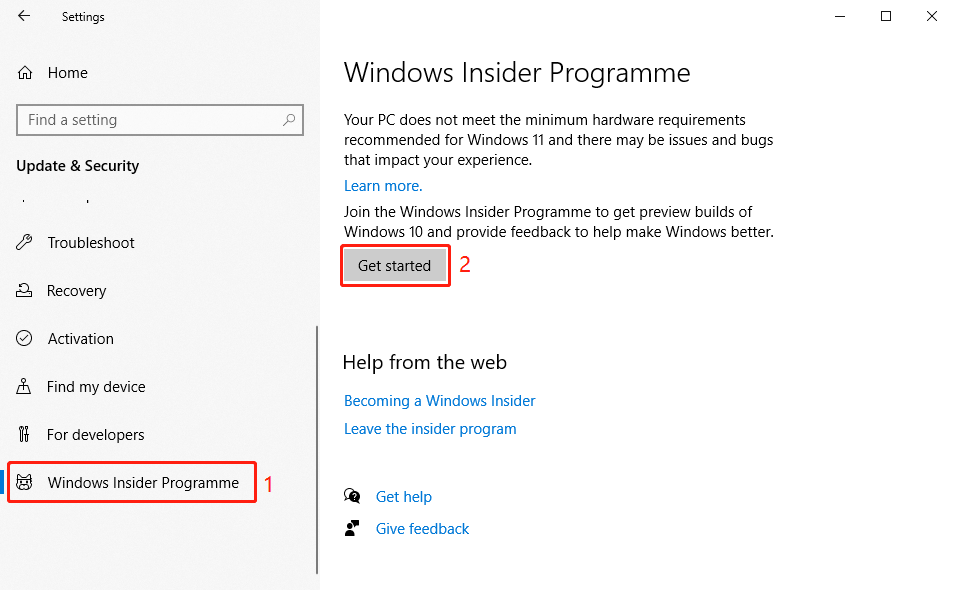
Task: Select the Recovery sidebar icon
Action: tap(23, 290)
